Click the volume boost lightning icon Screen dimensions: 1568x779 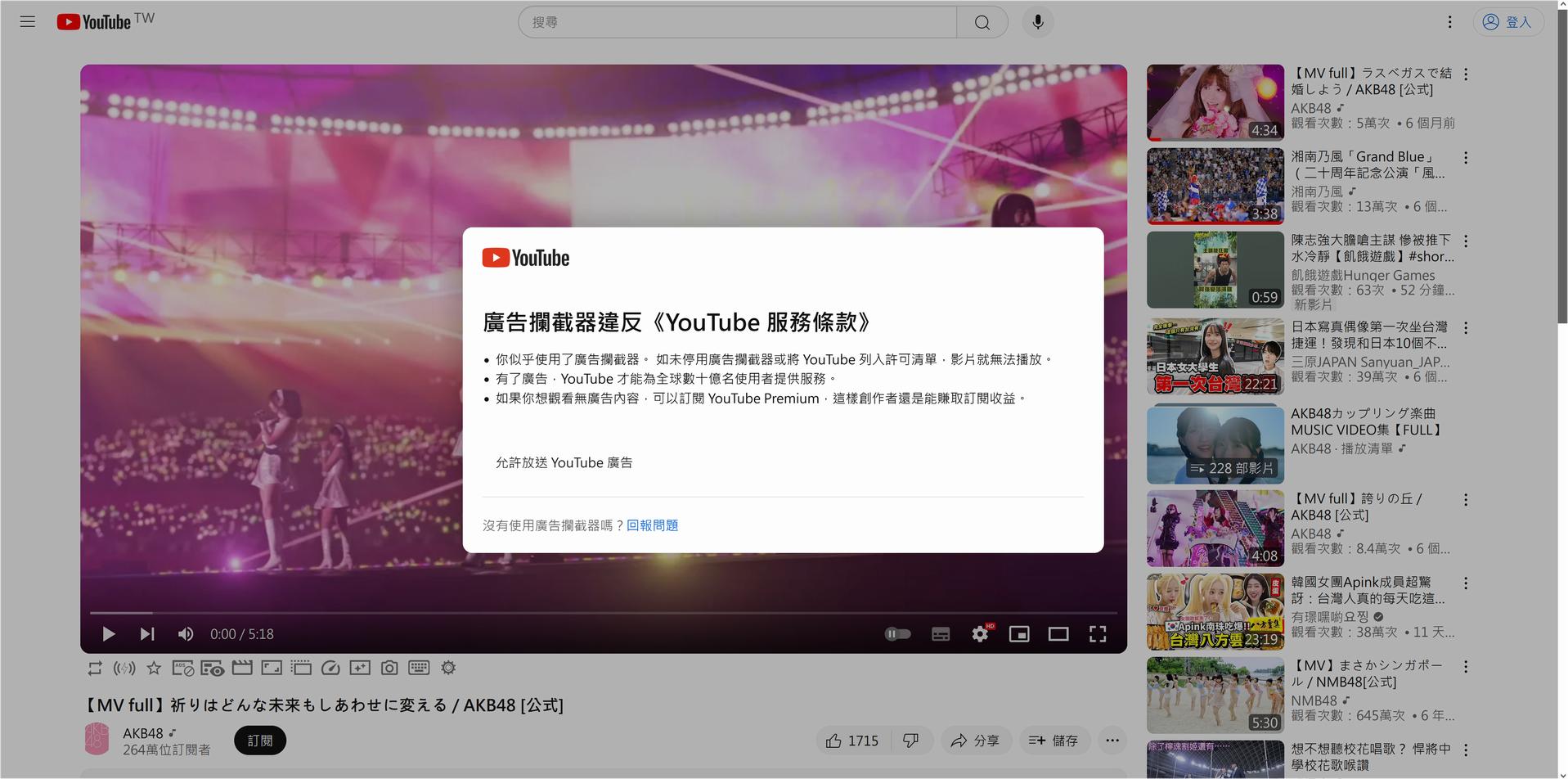[124, 669]
